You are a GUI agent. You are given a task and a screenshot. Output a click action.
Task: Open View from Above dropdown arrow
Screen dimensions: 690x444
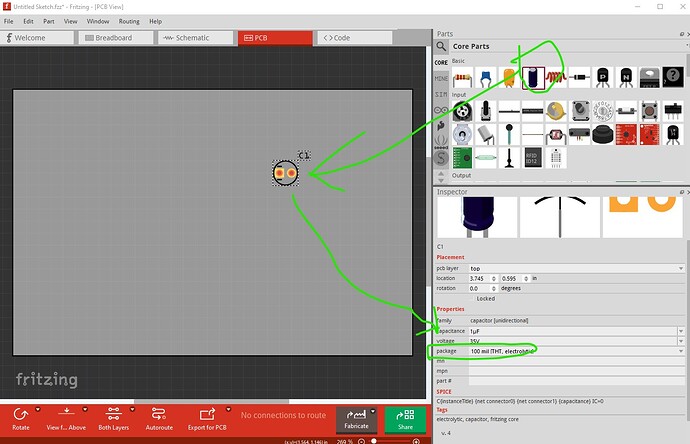pos(85,410)
